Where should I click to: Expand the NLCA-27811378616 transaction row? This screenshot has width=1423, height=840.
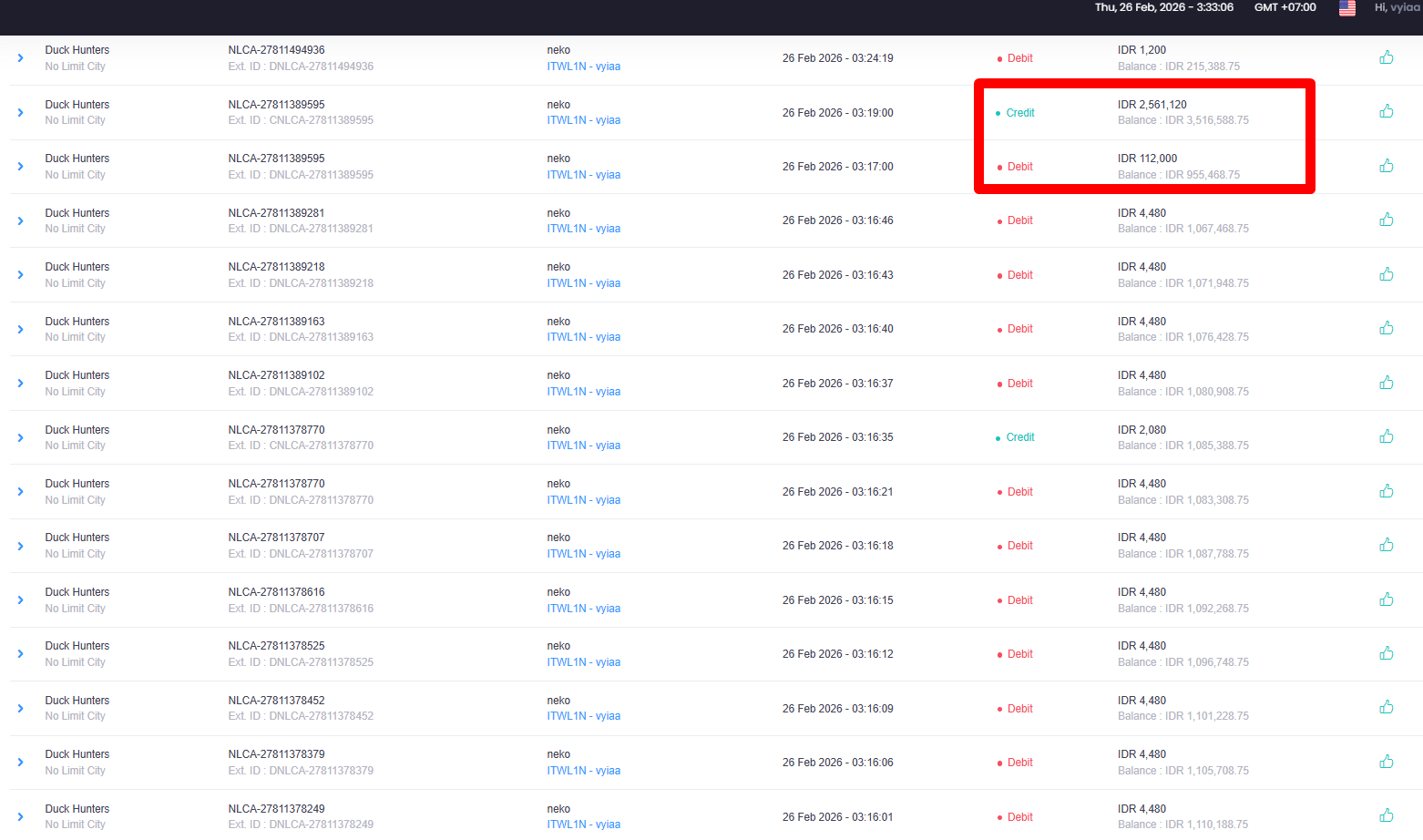pos(20,600)
